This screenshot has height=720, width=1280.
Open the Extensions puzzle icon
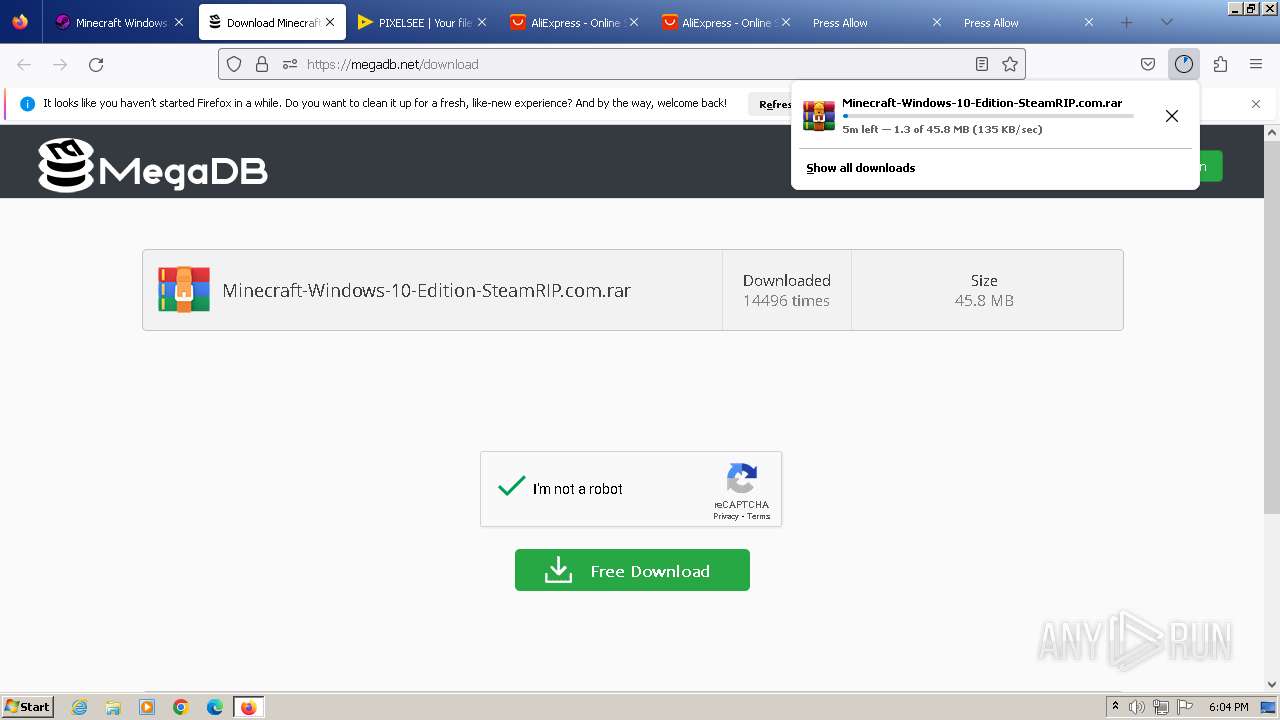[1220, 64]
